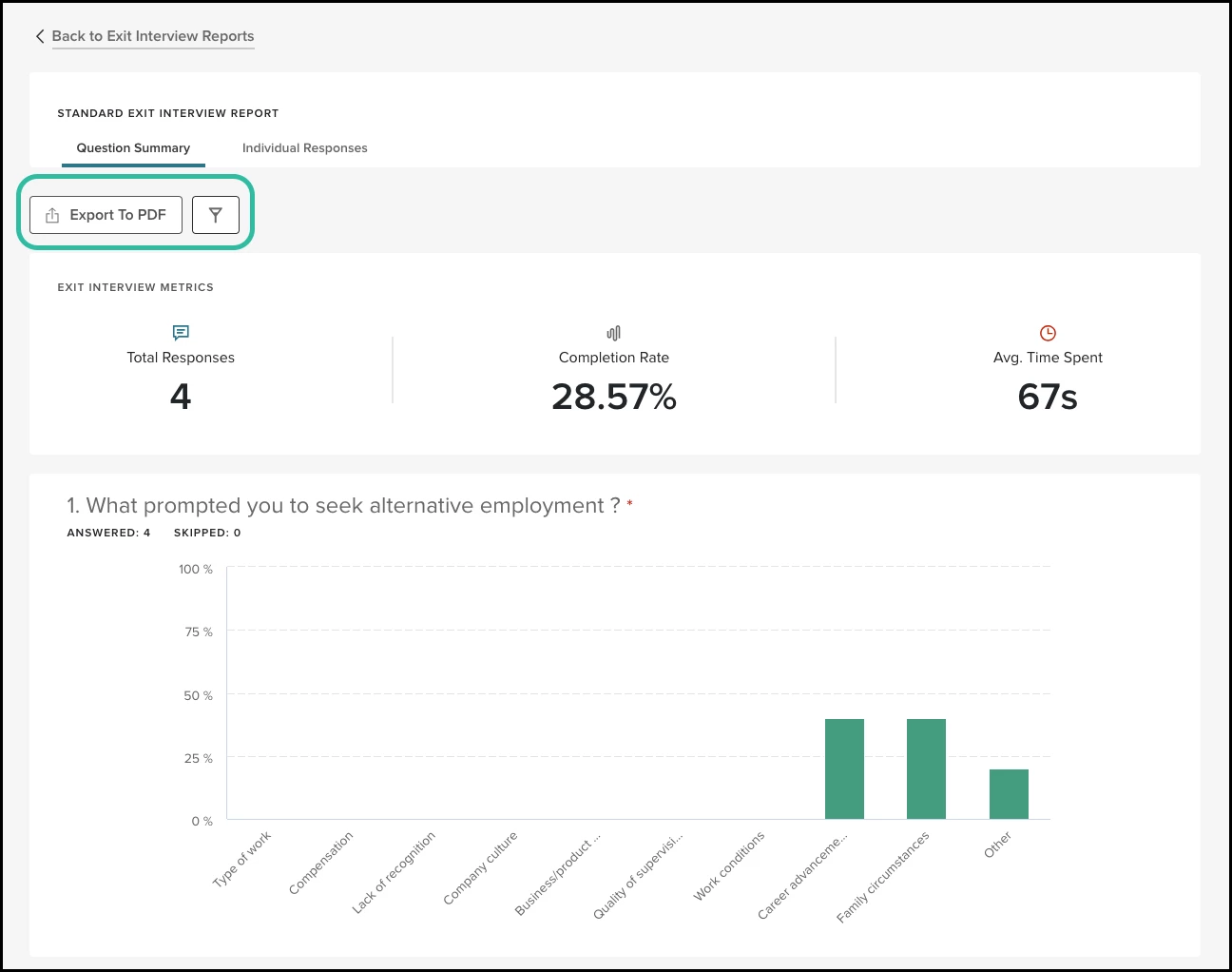This screenshot has width=1232, height=972.
Task: Click the Avg. Time Spent clock icon
Action: pos(1048,333)
